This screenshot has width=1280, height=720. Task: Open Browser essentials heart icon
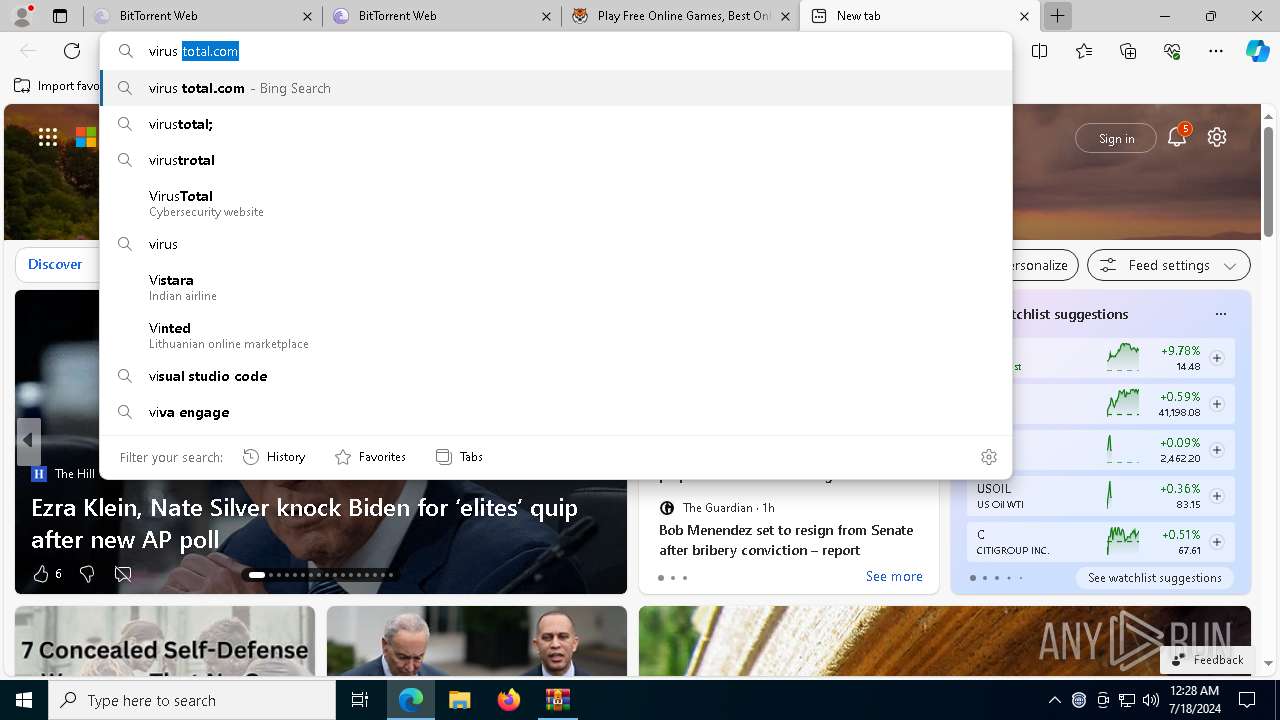(x=1172, y=51)
